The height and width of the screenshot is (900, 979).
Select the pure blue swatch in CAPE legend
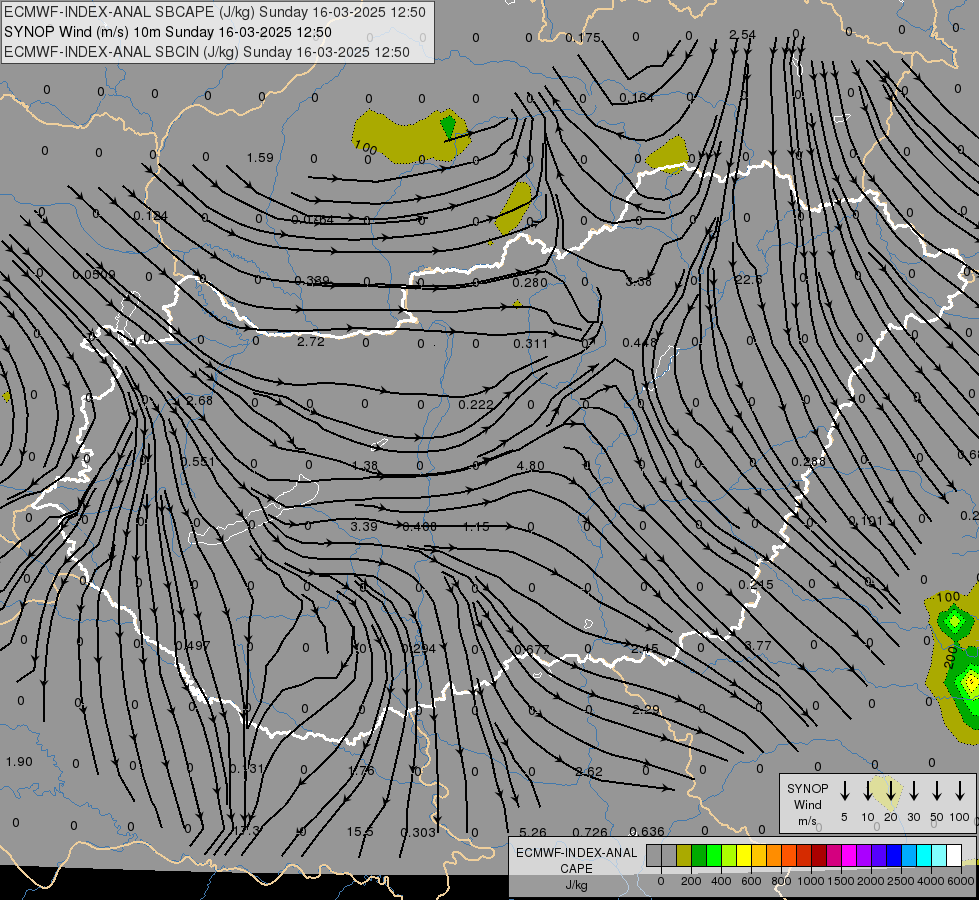click(895, 856)
